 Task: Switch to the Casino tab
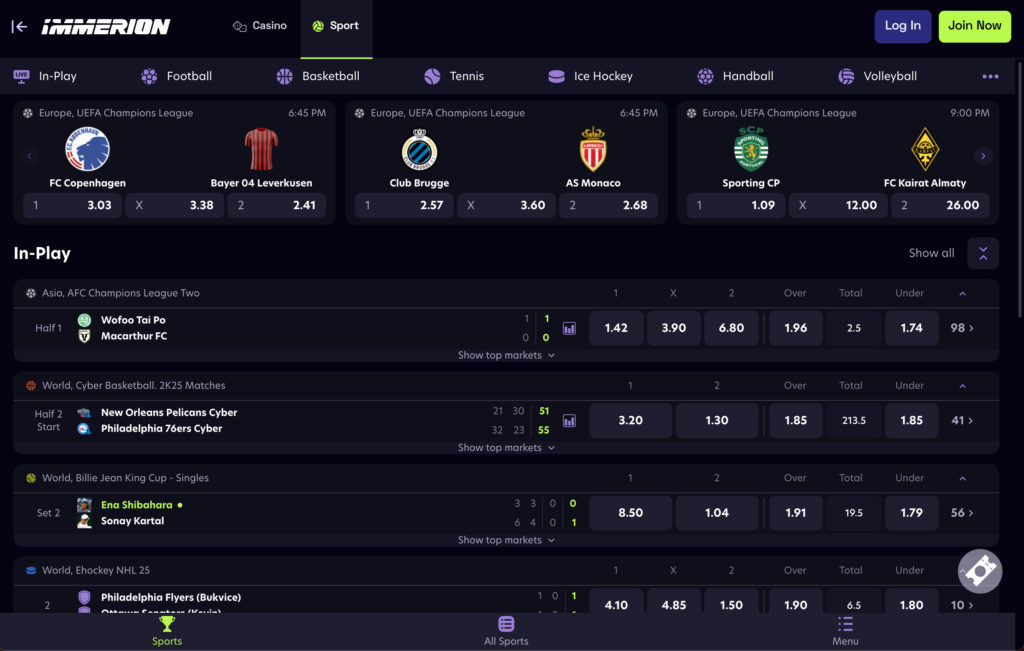[x=259, y=26]
